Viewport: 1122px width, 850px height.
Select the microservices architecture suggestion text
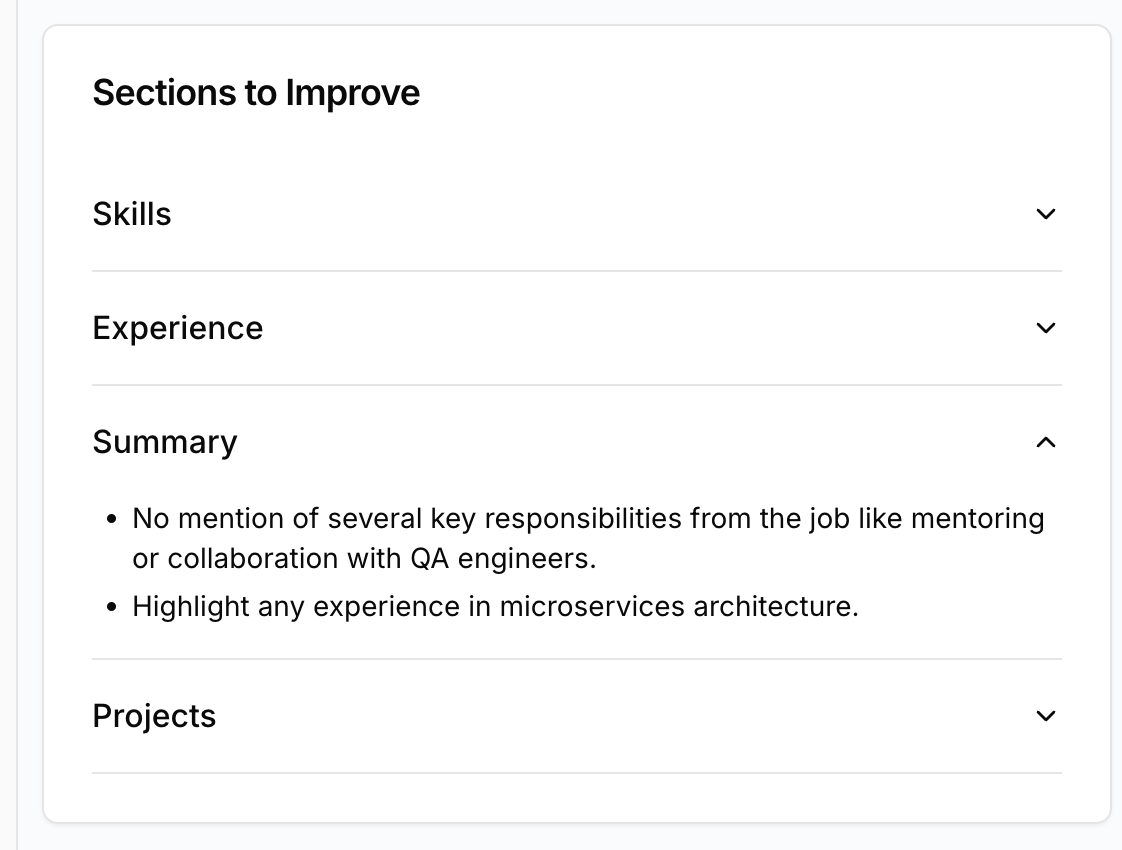click(x=495, y=607)
